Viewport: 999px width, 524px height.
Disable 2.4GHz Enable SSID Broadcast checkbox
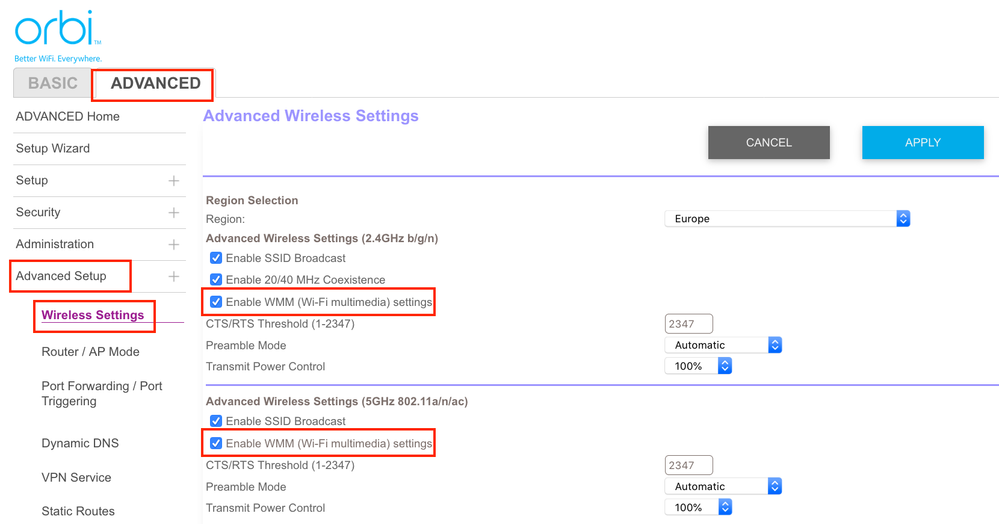point(216,258)
